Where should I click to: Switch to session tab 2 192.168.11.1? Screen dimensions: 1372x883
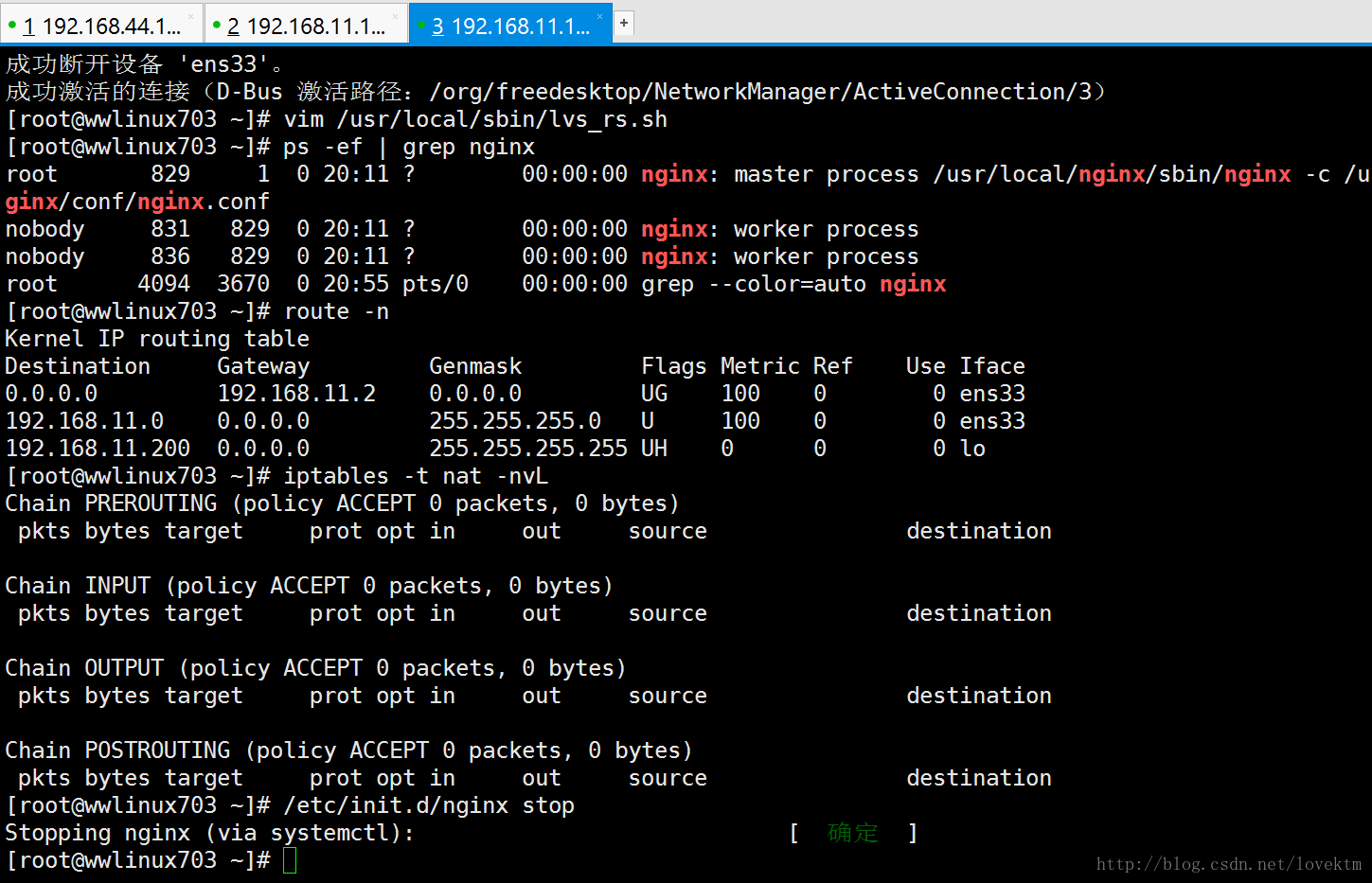point(306,26)
